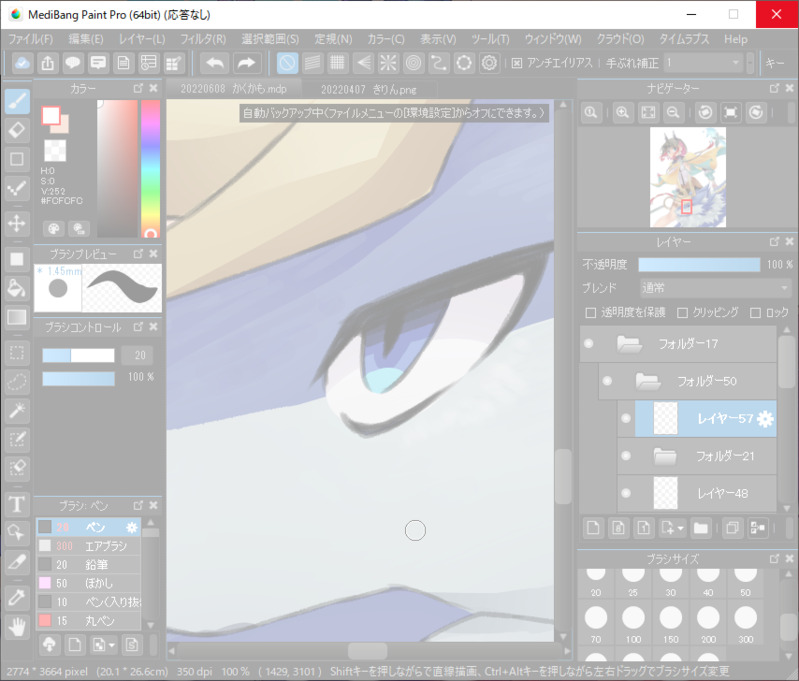The width and height of the screenshot is (799, 681).
Task: Select the Eyedropper tool
Action: (17, 597)
